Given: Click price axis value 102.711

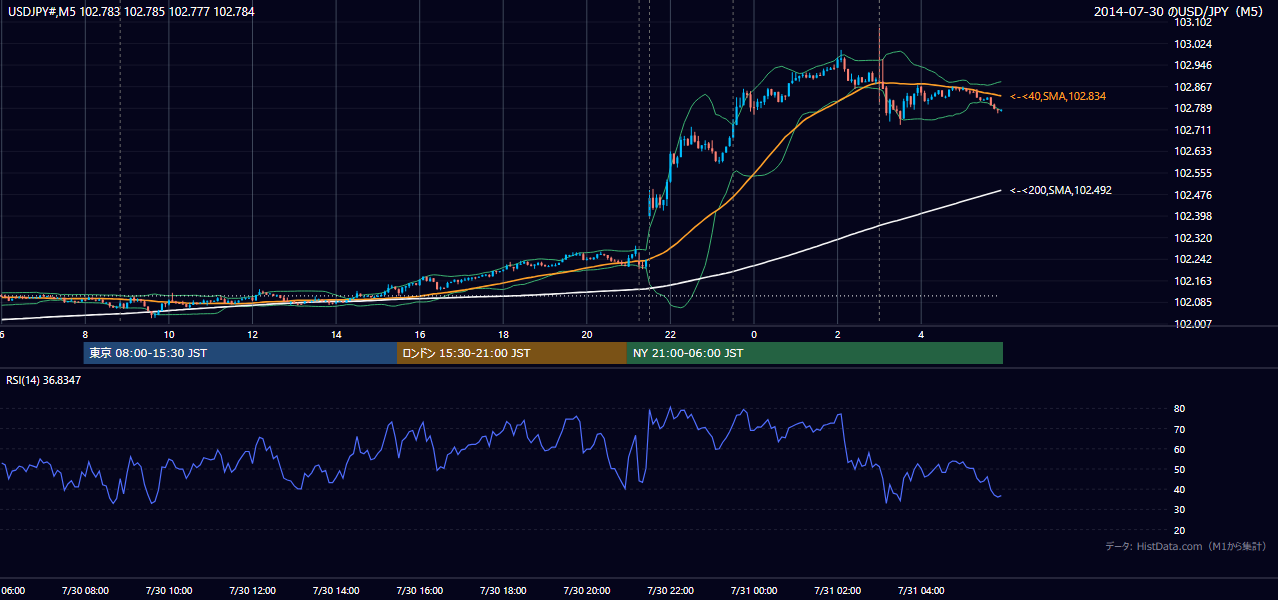Looking at the screenshot, I should [x=1192, y=130].
